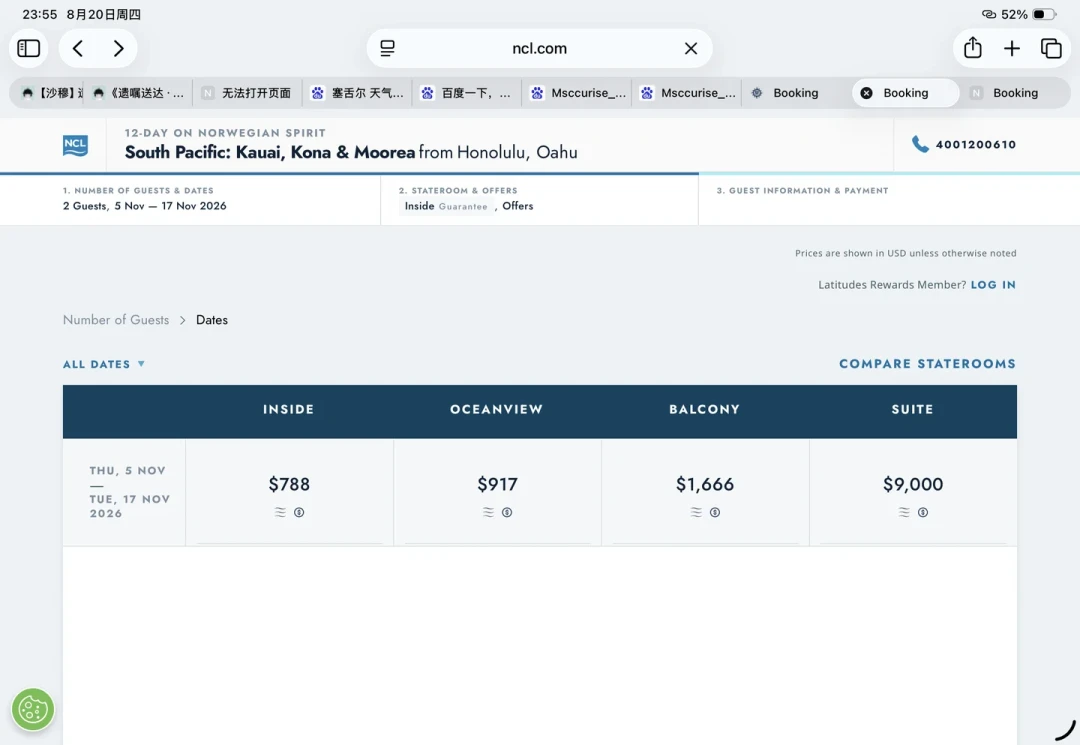Click the NCL logo
The width and height of the screenshot is (1080, 745).
75,145
